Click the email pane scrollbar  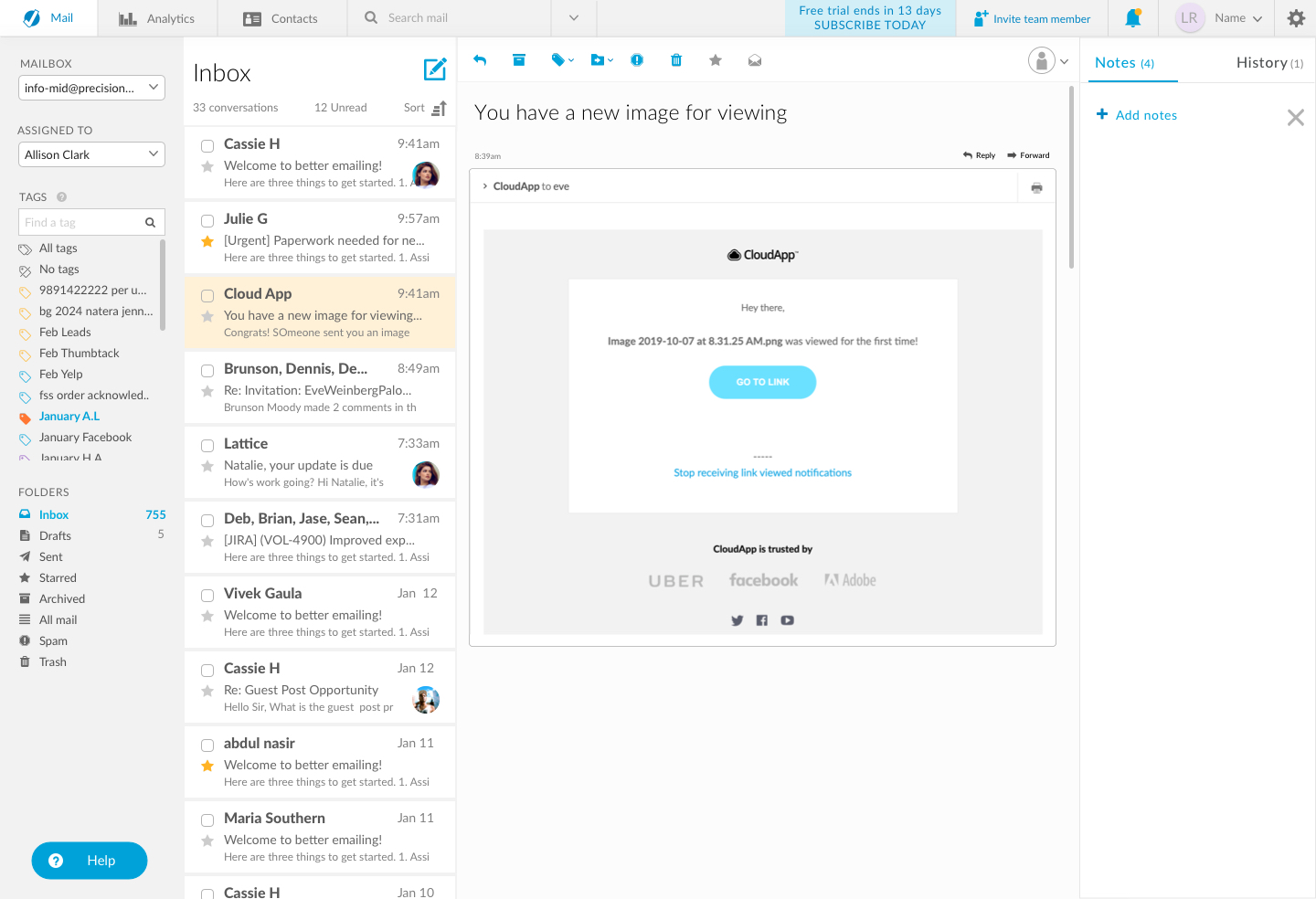(1071, 178)
